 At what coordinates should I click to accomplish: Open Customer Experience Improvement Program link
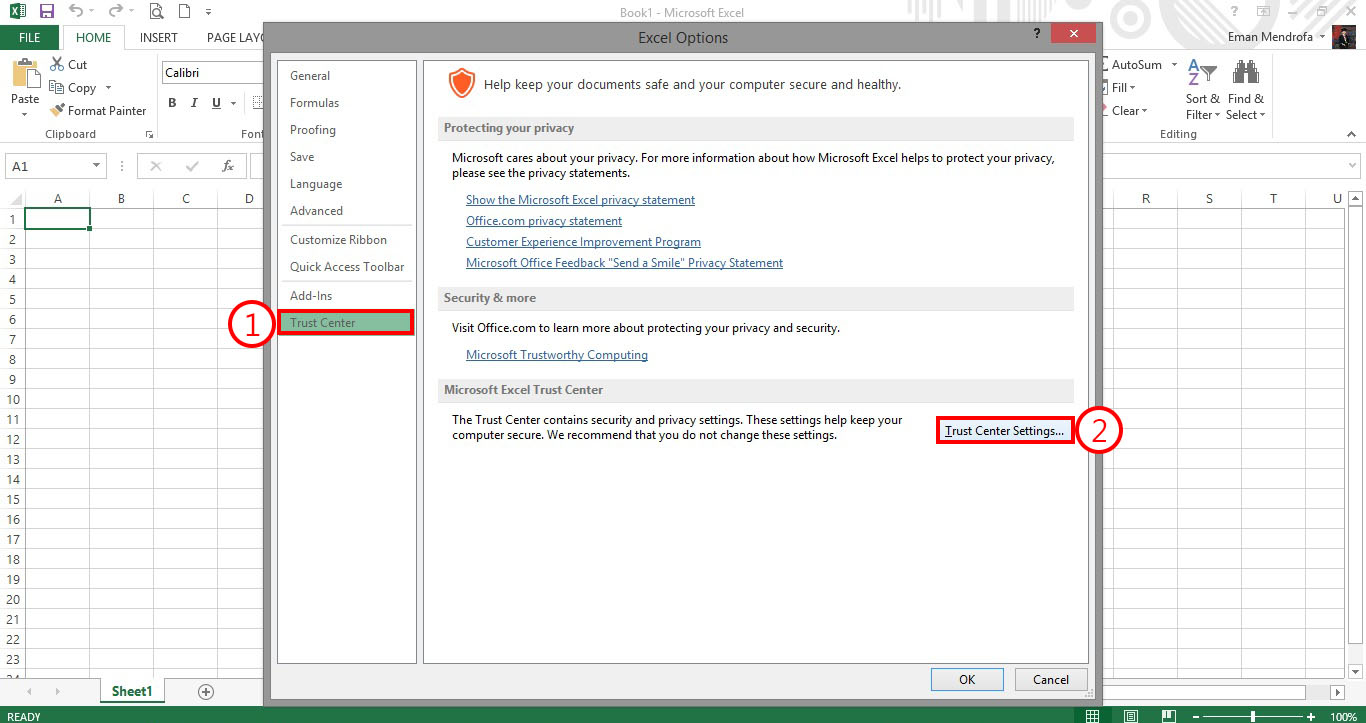click(x=583, y=242)
